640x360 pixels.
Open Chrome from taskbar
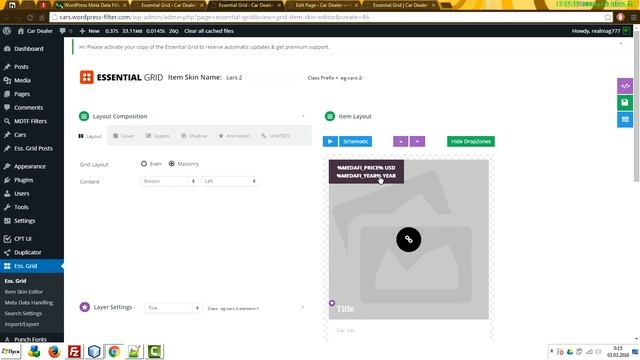[x=114, y=351]
